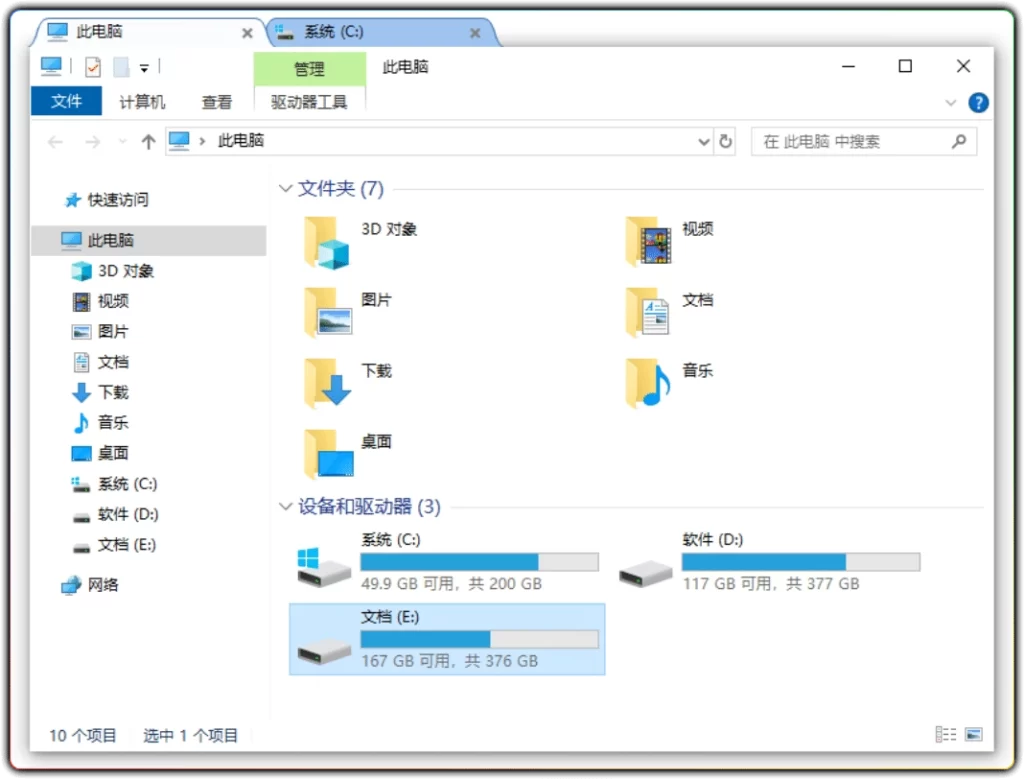Open the 文件 menu
Image resolution: width=1024 pixels, height=779 pixels.
tap(66, 101)
